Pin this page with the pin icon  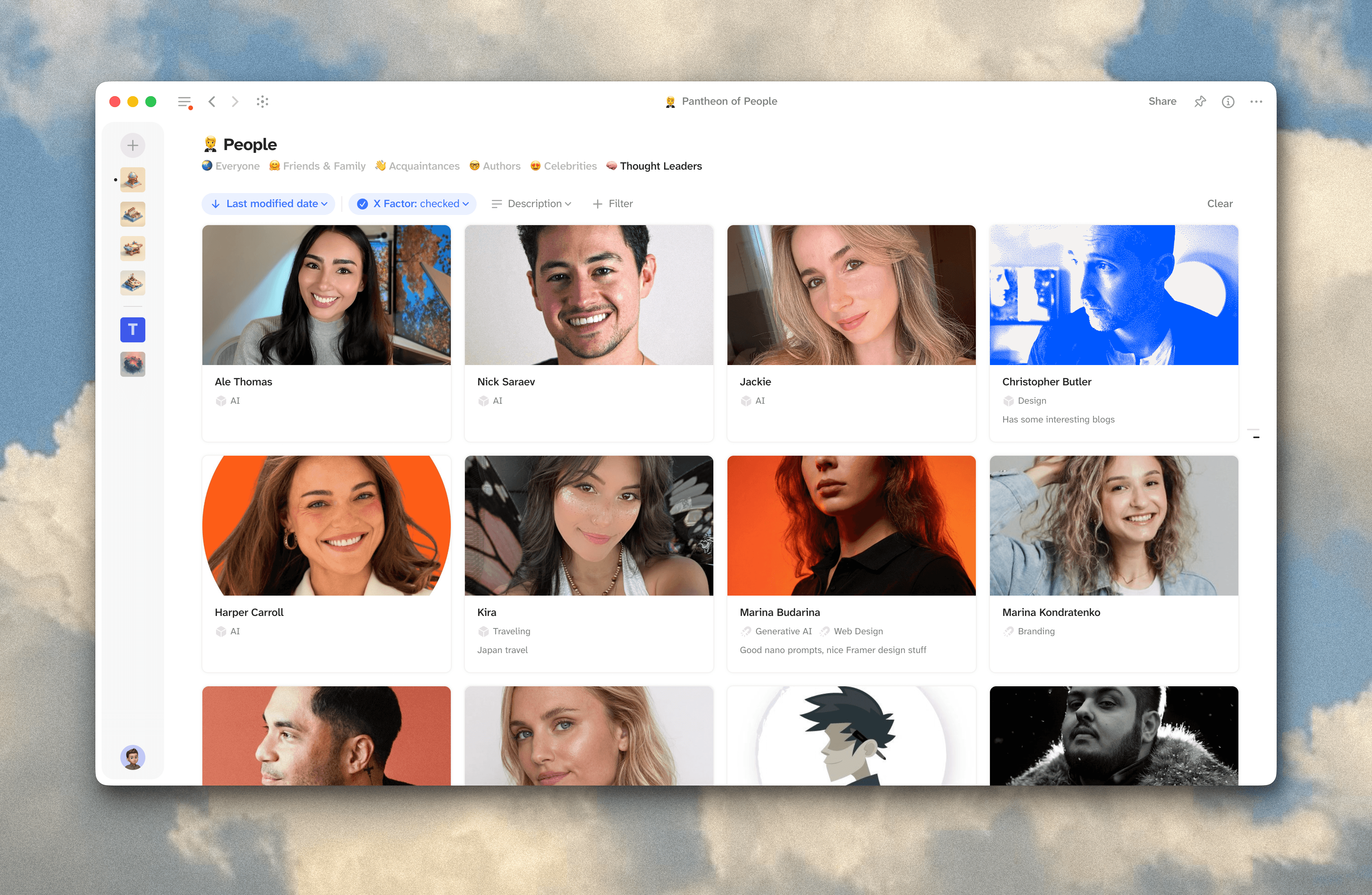(1200, 102)
